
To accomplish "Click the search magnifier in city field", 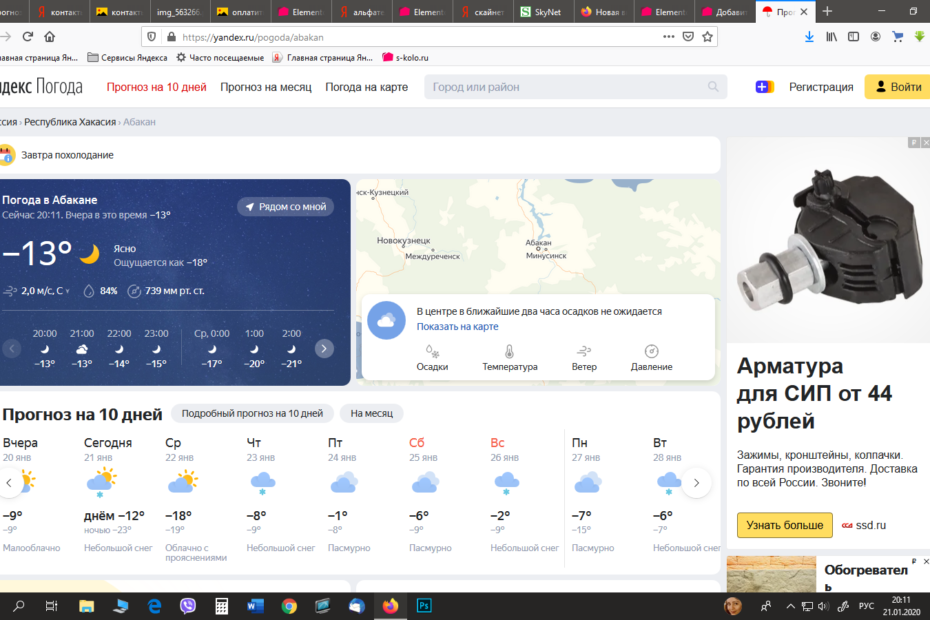I will [713, 87].
